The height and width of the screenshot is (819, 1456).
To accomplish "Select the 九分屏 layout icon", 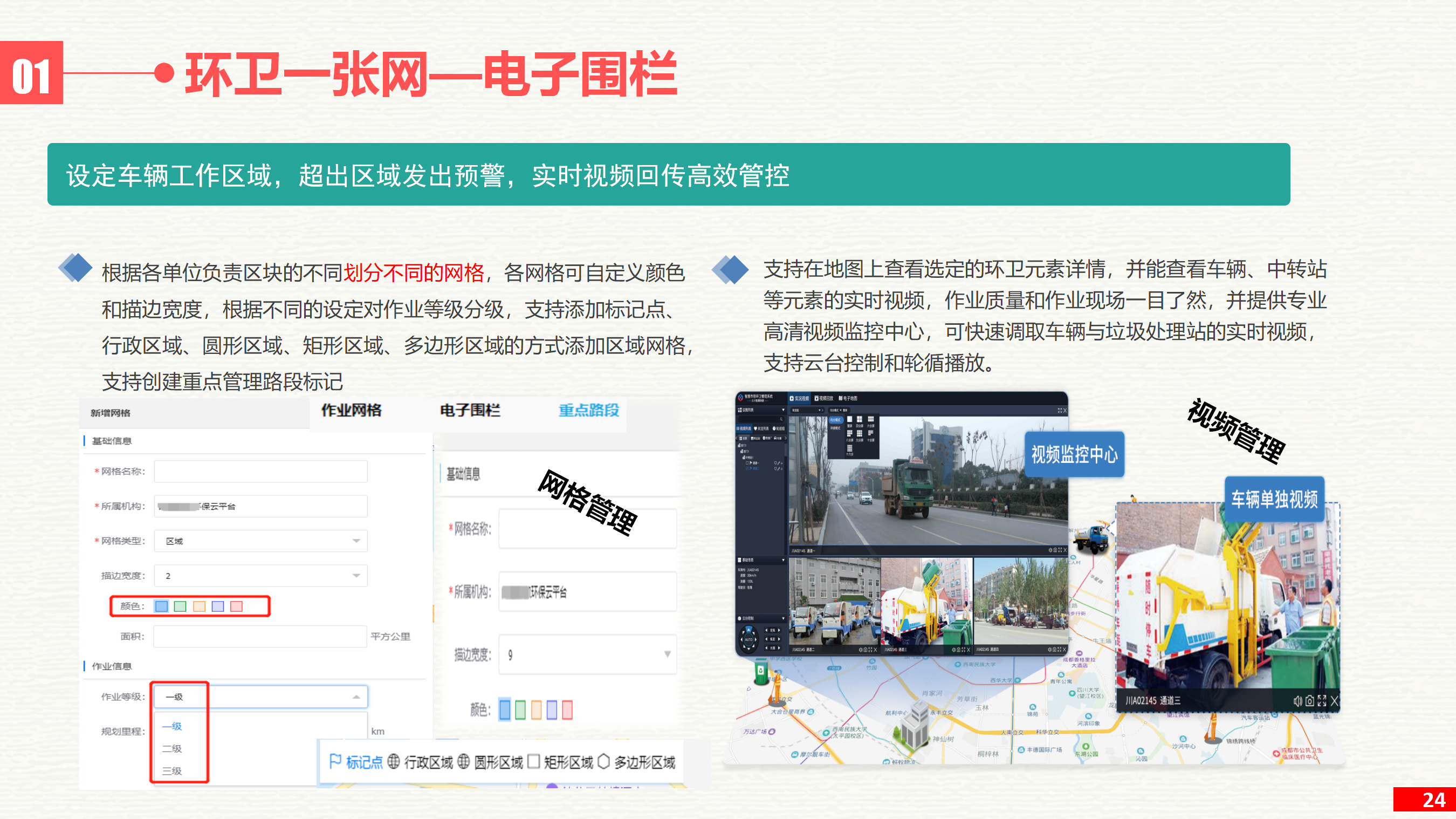I will (x=860, y=433).
